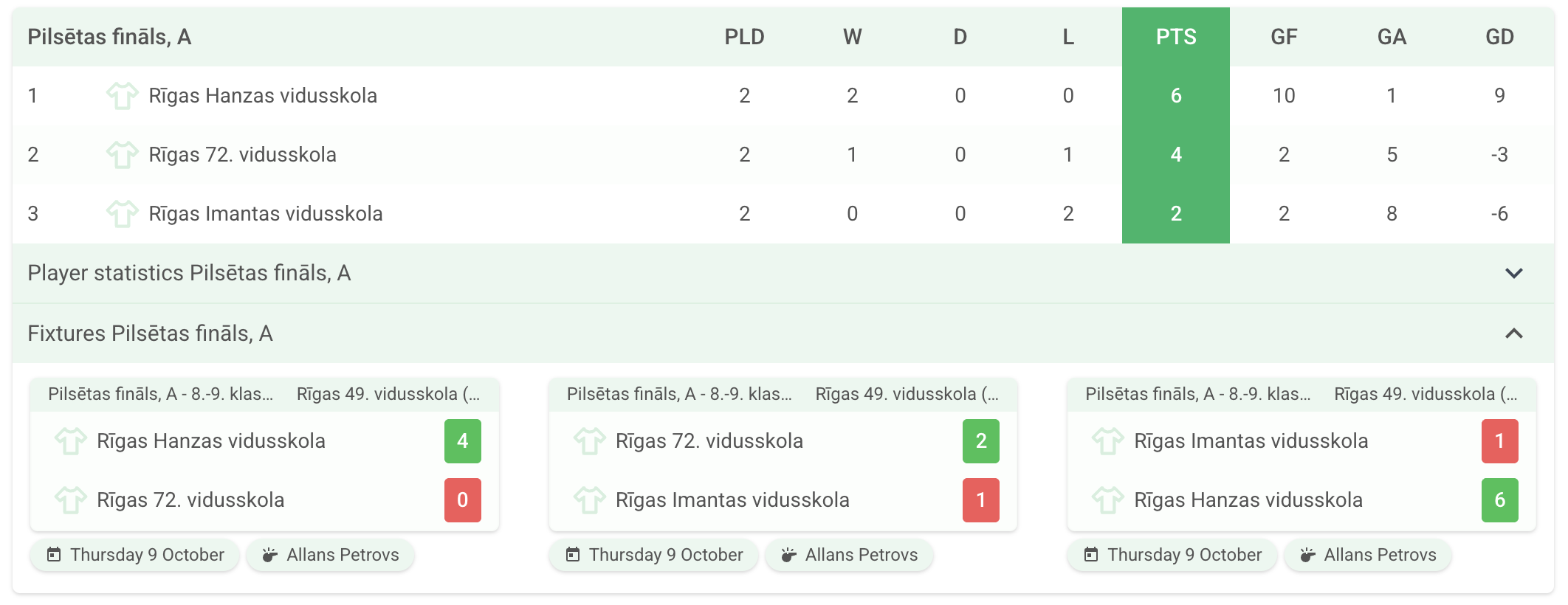
Task: Sort standings by the PTS column header
Action: [x=1175, y=37]
